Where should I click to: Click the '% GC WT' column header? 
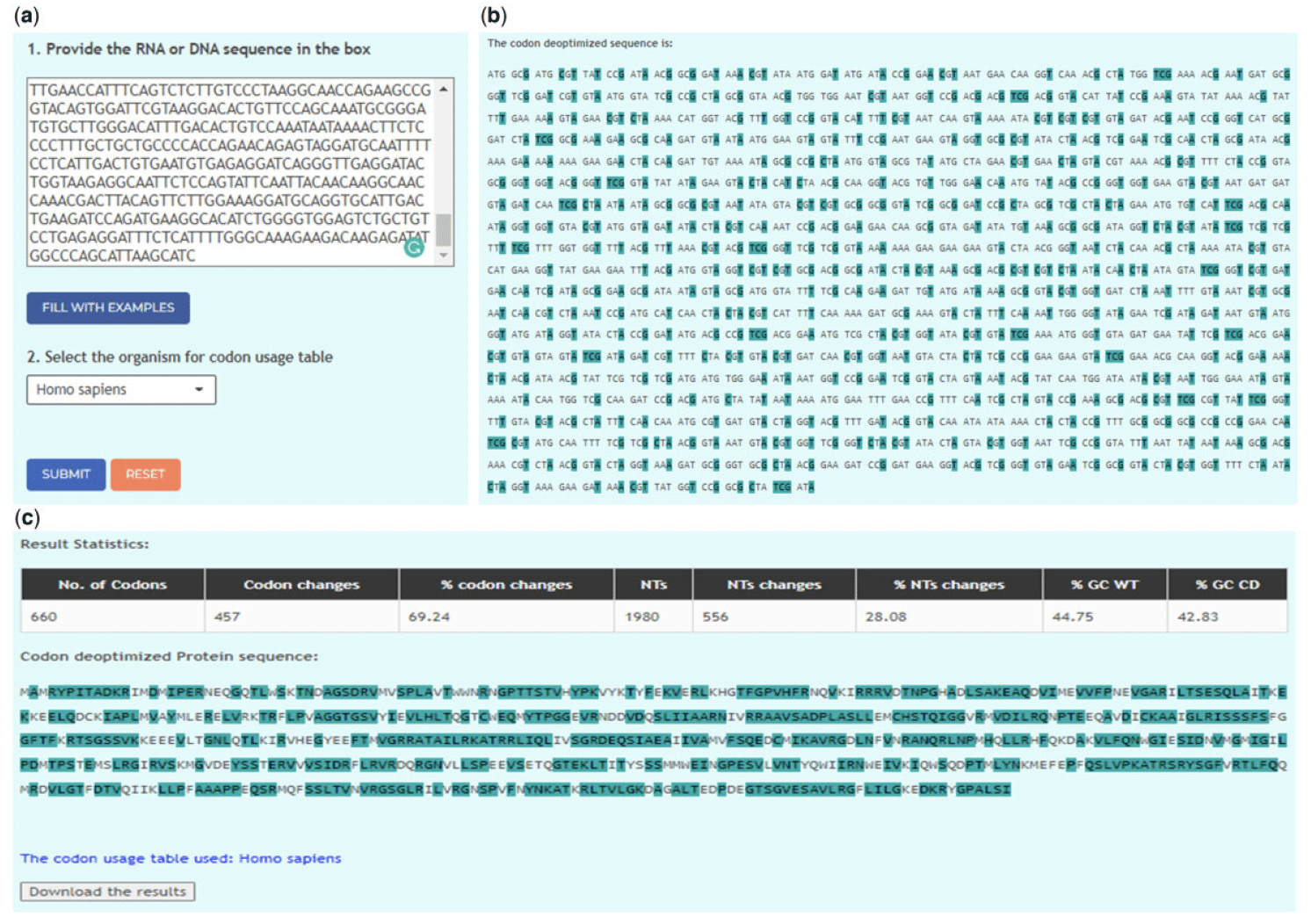[1104, 584]
